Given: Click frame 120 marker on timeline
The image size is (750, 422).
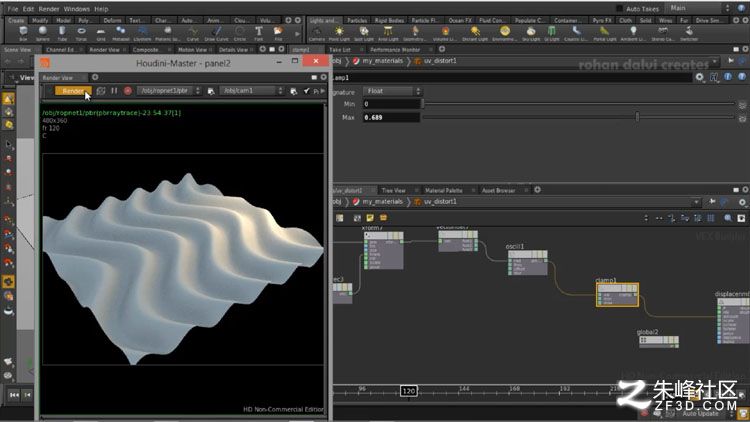Looking at the screenshot, I should [x=408, y=391].
